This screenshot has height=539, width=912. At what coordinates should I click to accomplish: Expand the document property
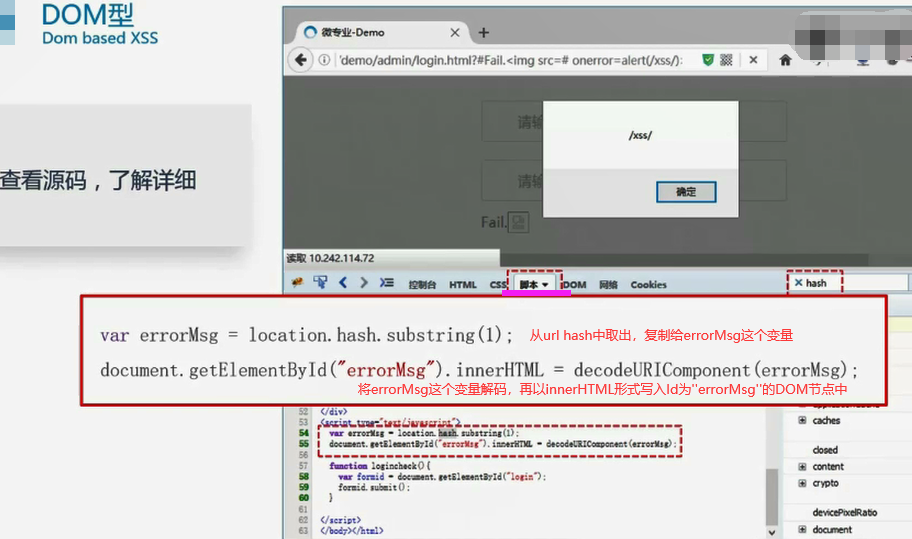tap(802, 529)
